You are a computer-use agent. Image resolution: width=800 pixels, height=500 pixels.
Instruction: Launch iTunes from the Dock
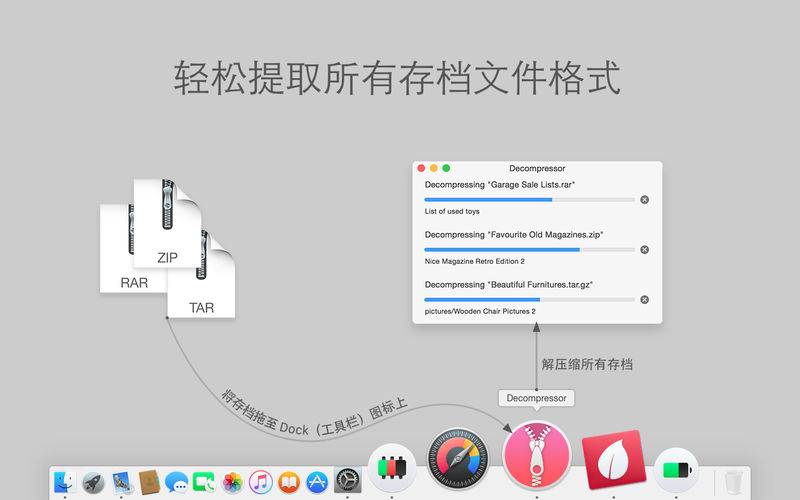[260, 482]
